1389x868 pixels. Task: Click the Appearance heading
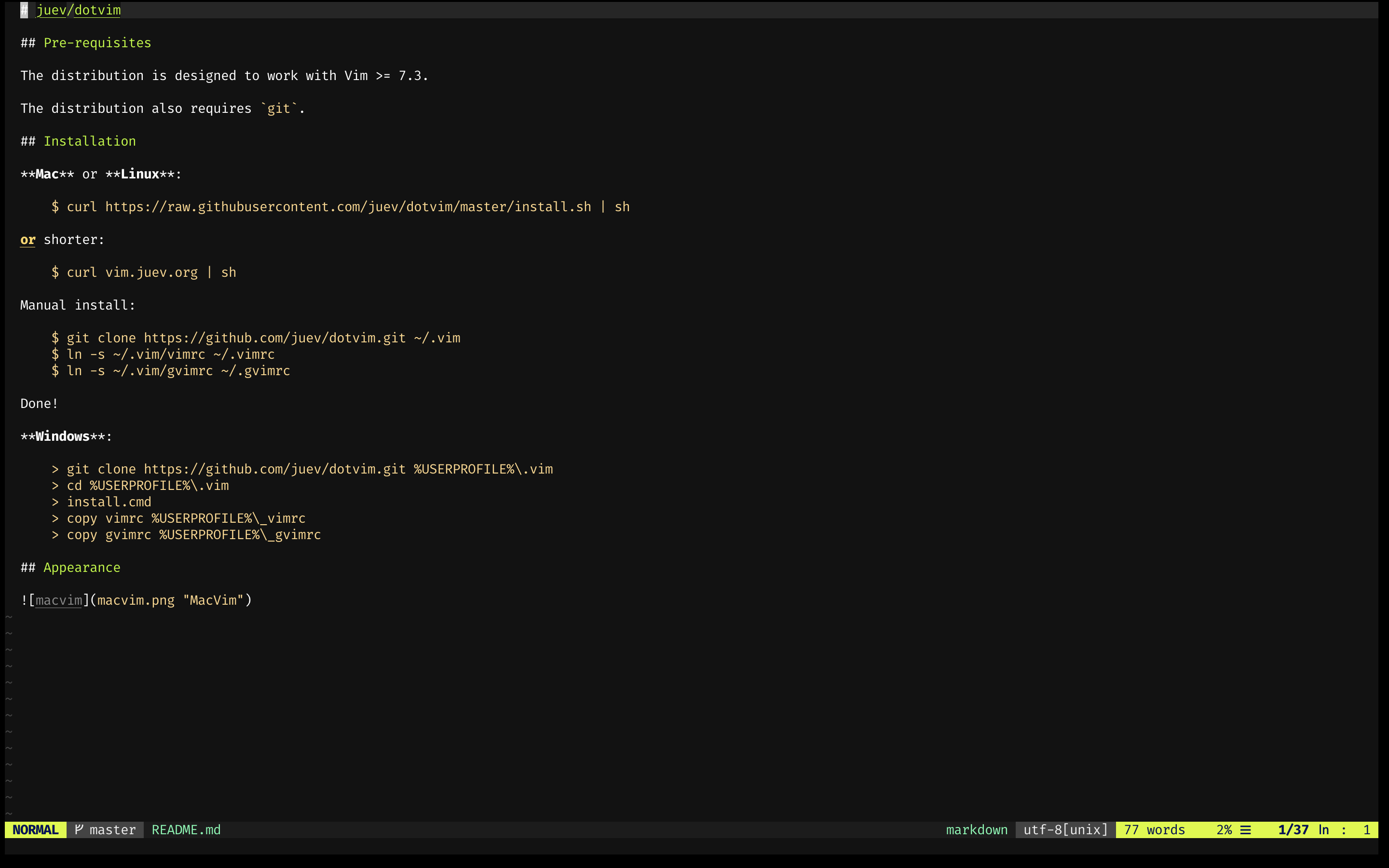82,567
